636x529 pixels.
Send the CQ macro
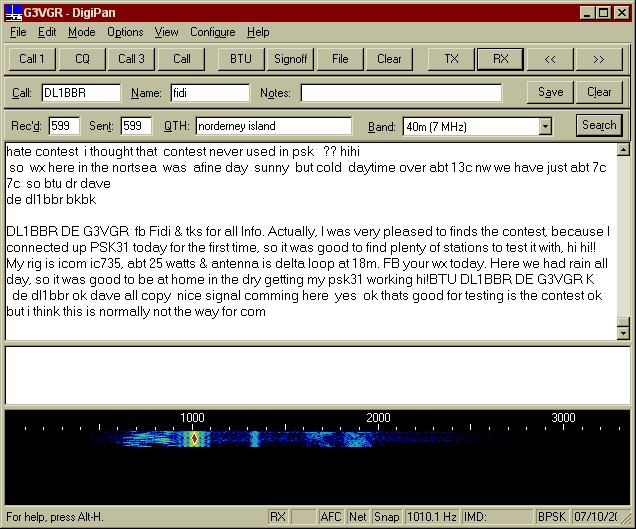(x=82, y=59)
